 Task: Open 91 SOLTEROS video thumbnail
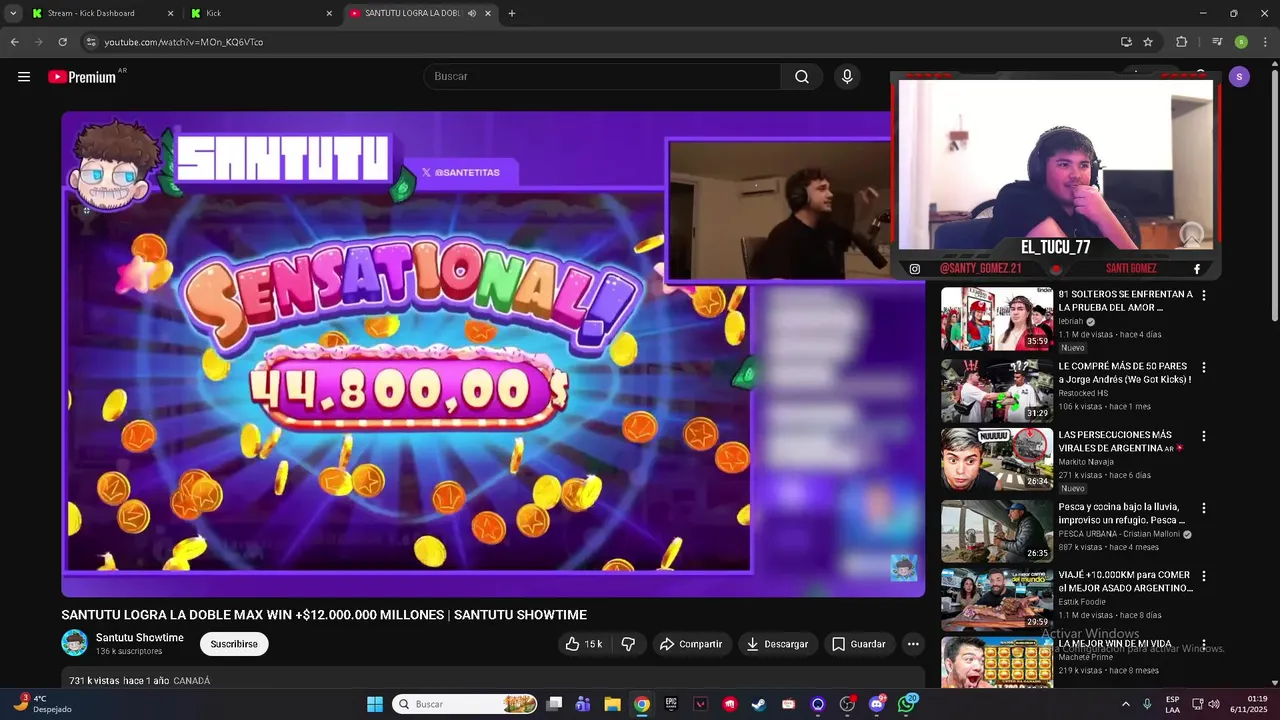[x=996, y=319]
